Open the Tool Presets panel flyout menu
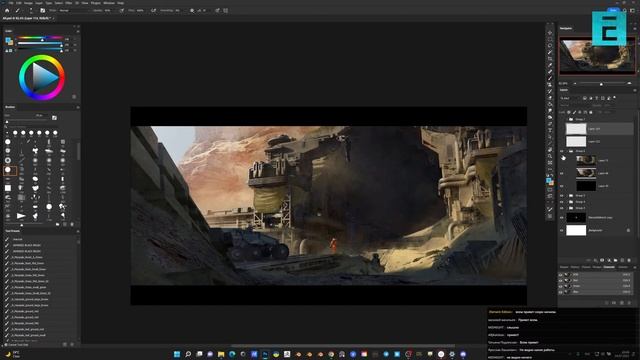640x360 pixels. coord(78,231)
